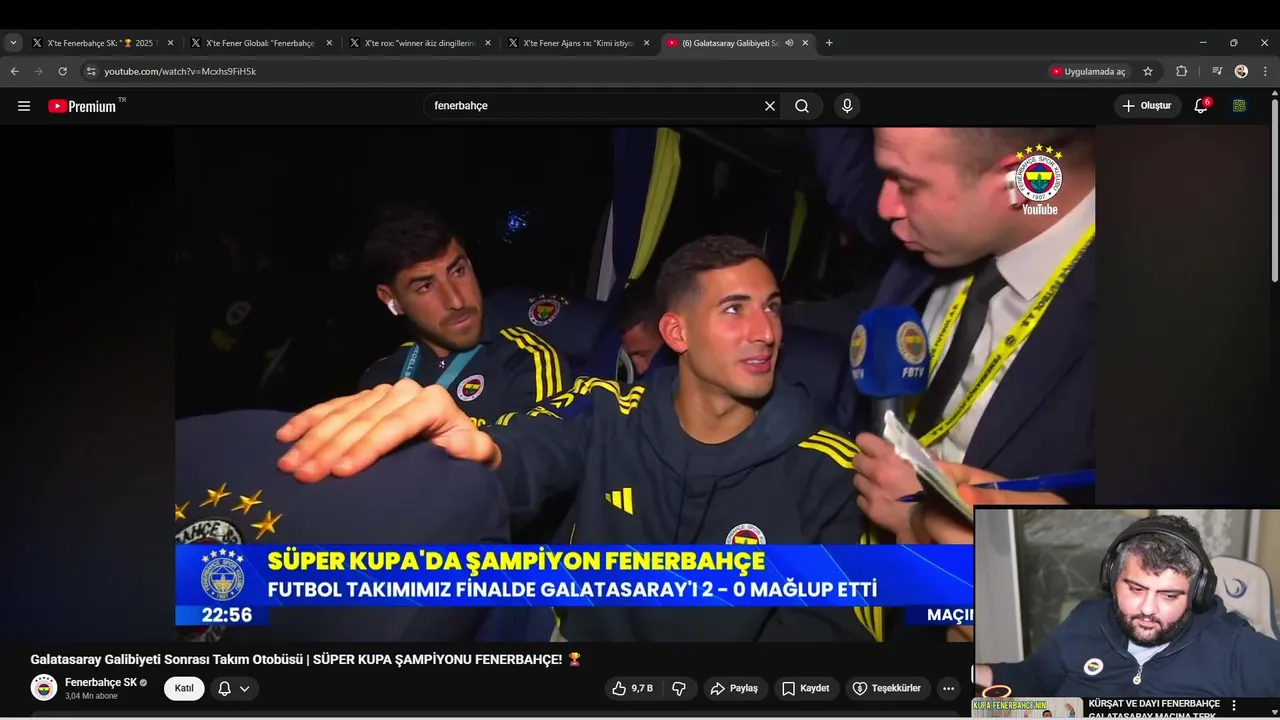Click the youtube.com address bar URL

click(180, 71)
